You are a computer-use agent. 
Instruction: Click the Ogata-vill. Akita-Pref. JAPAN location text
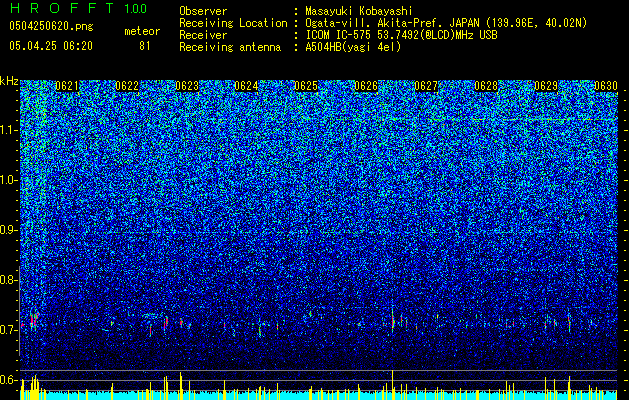(x=446, y=23)
